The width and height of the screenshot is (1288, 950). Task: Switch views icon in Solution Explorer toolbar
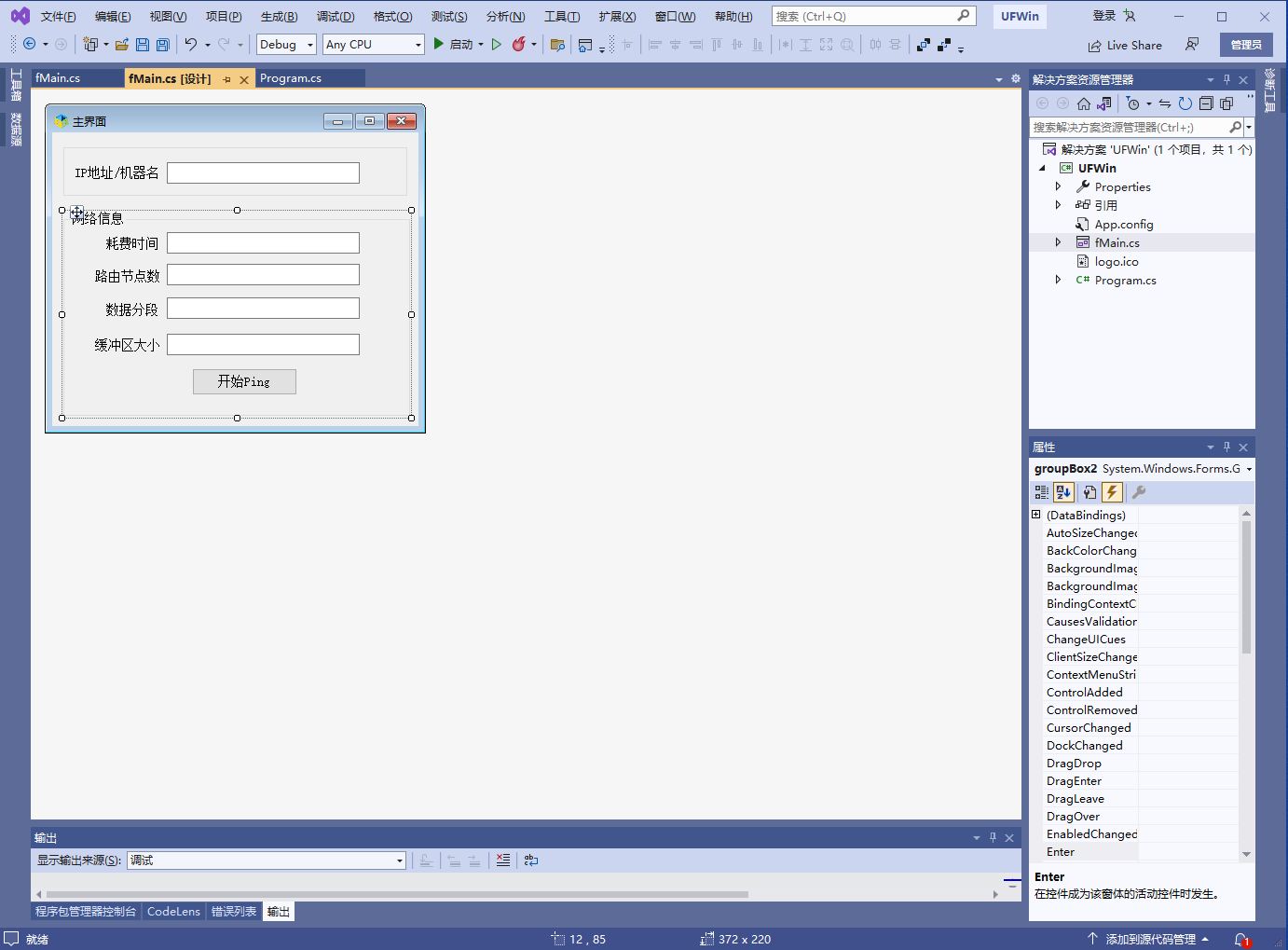click(x=1104, y=103)
